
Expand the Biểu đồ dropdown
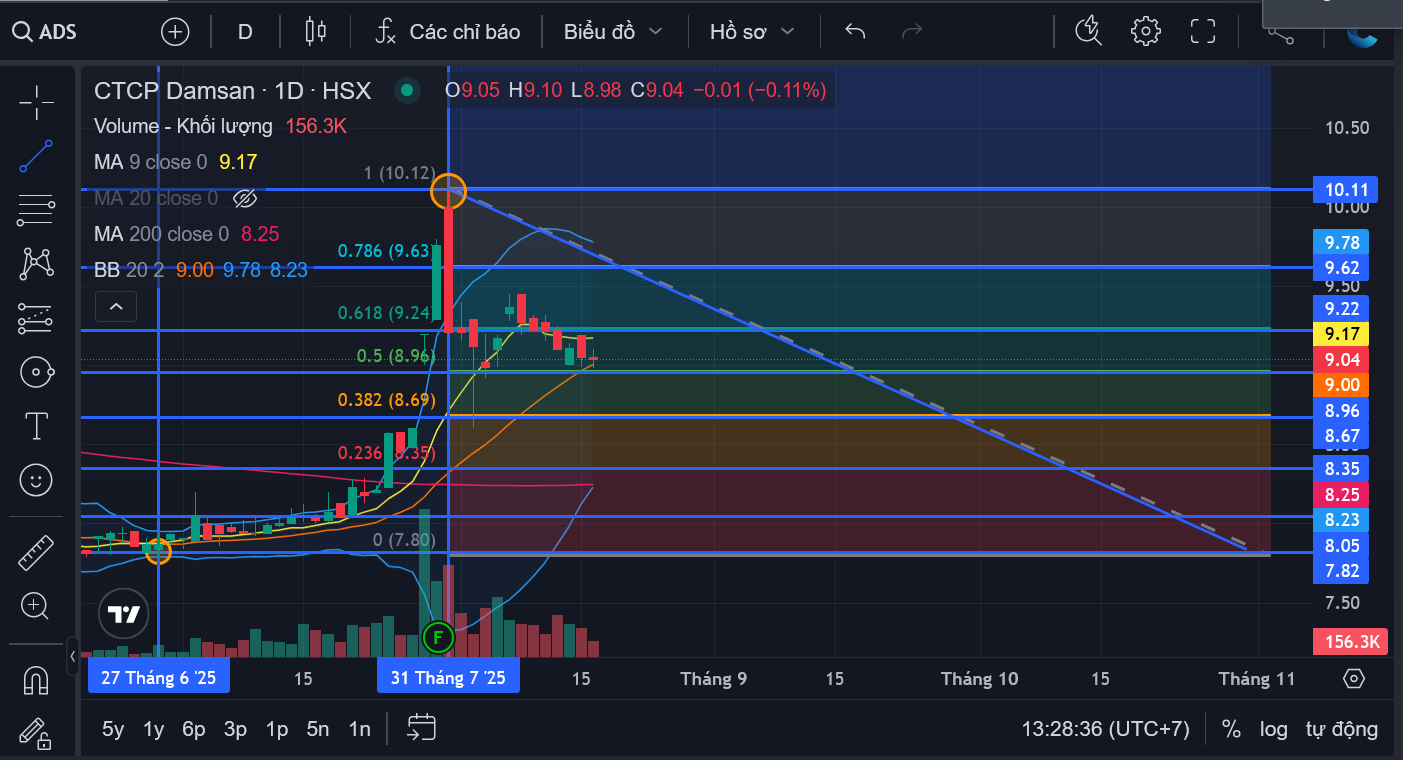tap(613, 32)
